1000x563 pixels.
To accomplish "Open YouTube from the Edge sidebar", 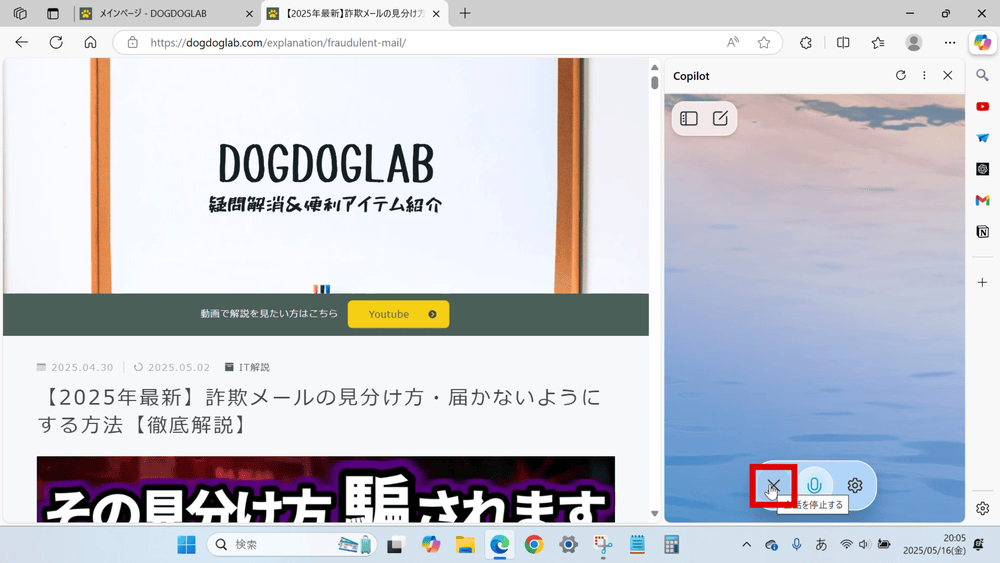I will pos(983,106).
